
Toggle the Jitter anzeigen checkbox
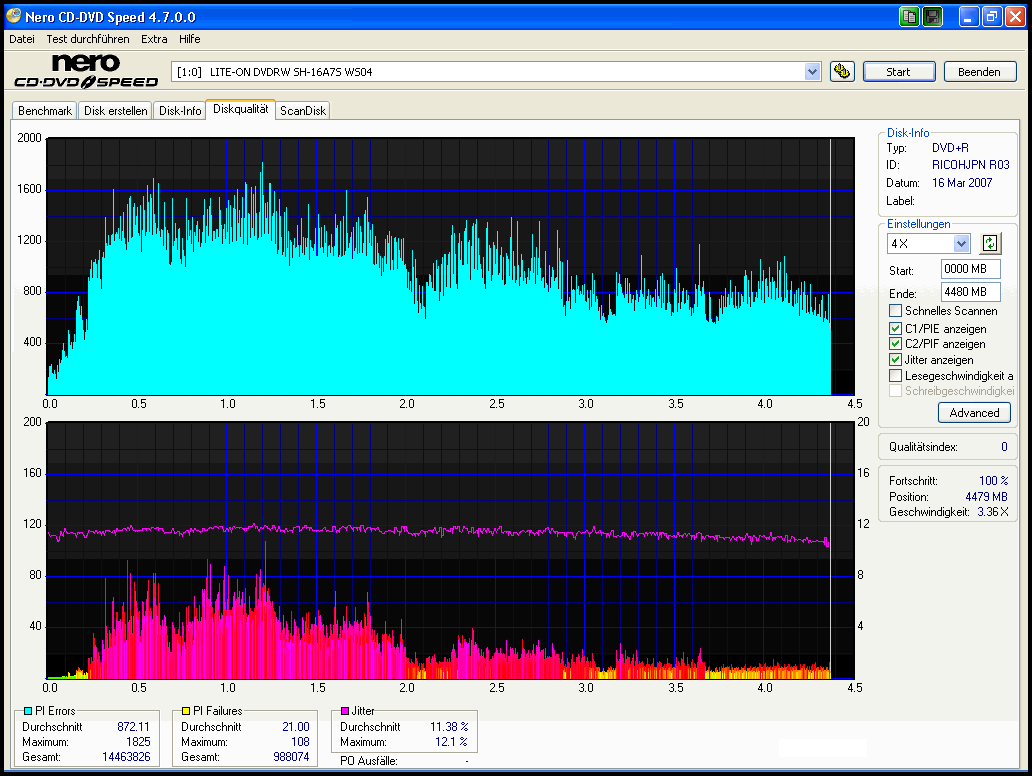[x=895, y=360]
